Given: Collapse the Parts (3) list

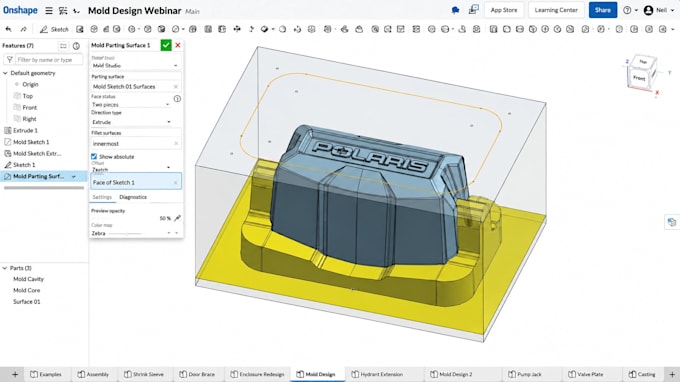Looking at the screenshot, I should click(5, 268).
